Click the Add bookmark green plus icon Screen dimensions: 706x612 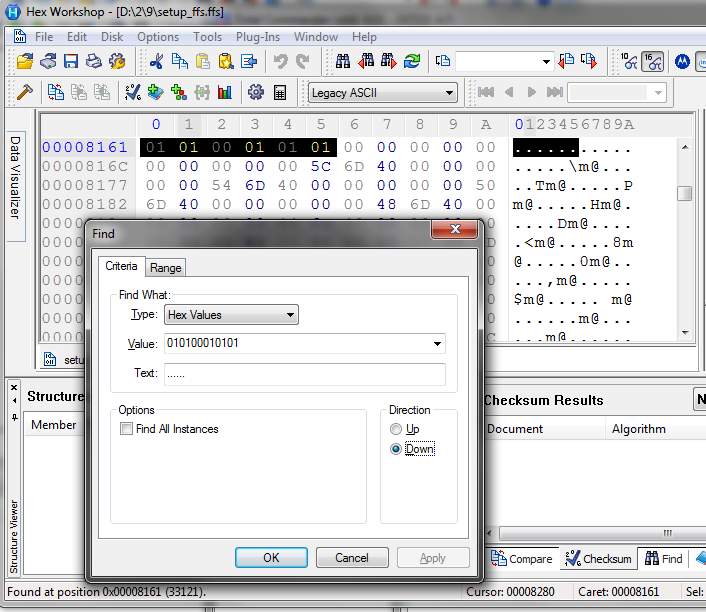pyautogui.click(x=156, y=92)
